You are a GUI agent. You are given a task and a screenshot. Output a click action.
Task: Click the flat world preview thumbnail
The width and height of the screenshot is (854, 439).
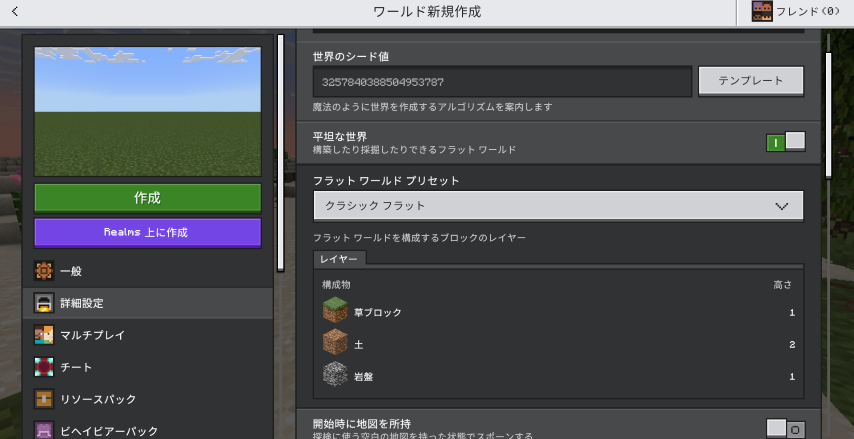(148, 112)
